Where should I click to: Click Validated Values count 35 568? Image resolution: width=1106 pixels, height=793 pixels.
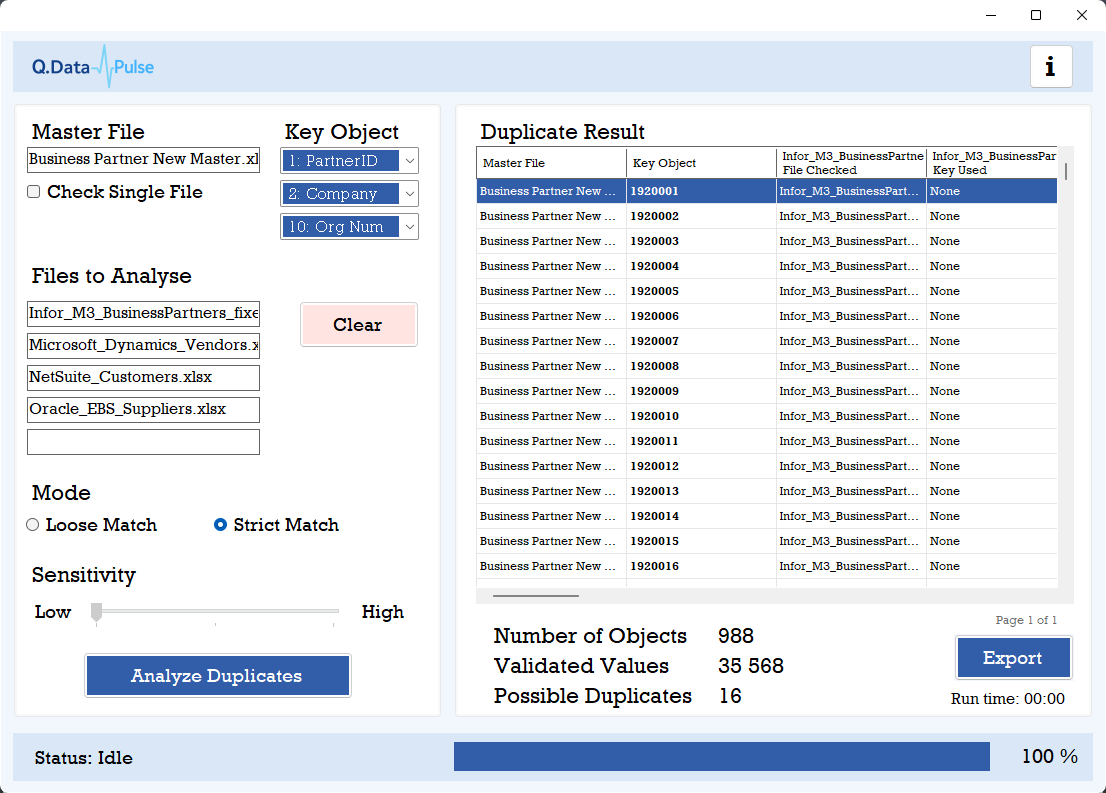point(751,666)
